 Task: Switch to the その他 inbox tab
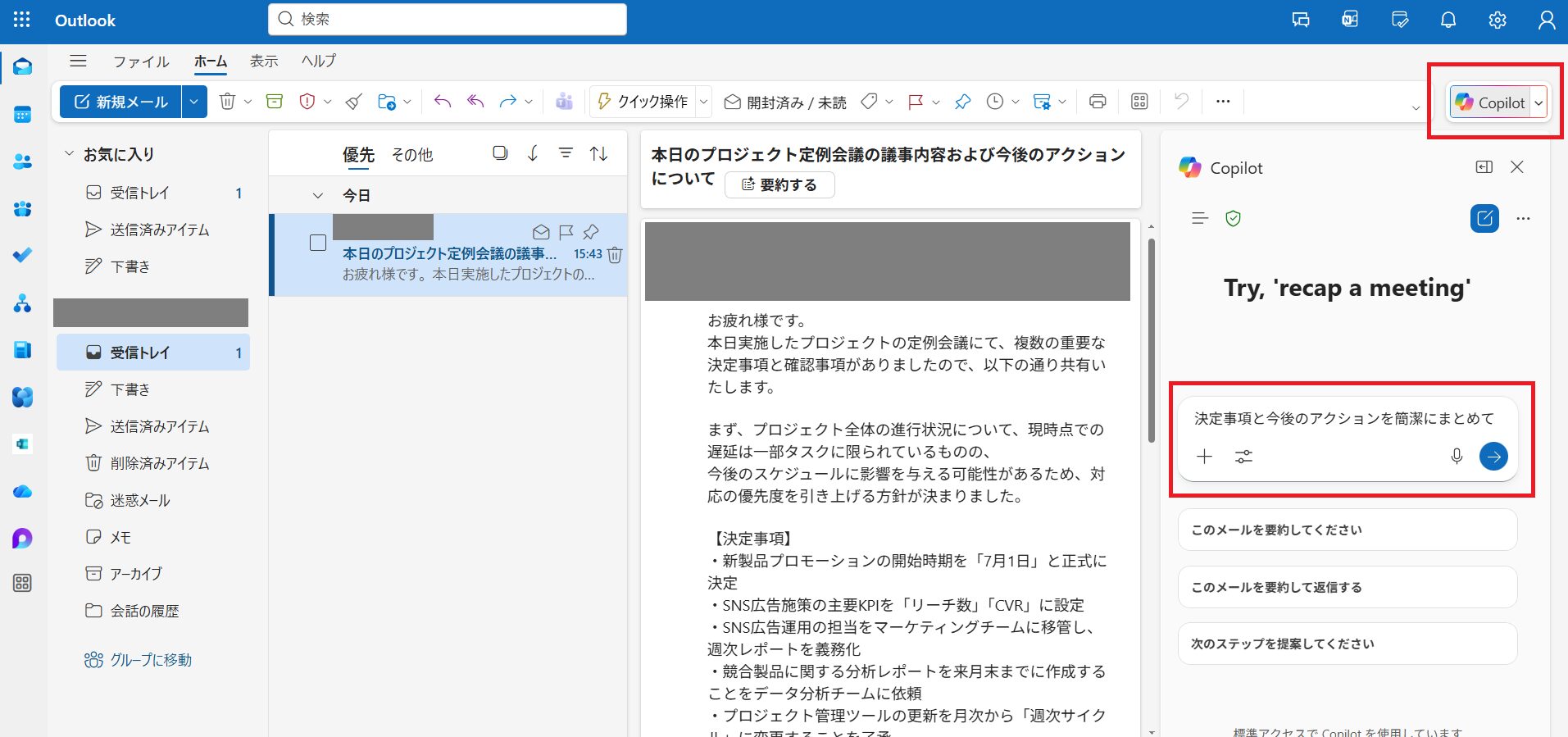click(411, 155)
